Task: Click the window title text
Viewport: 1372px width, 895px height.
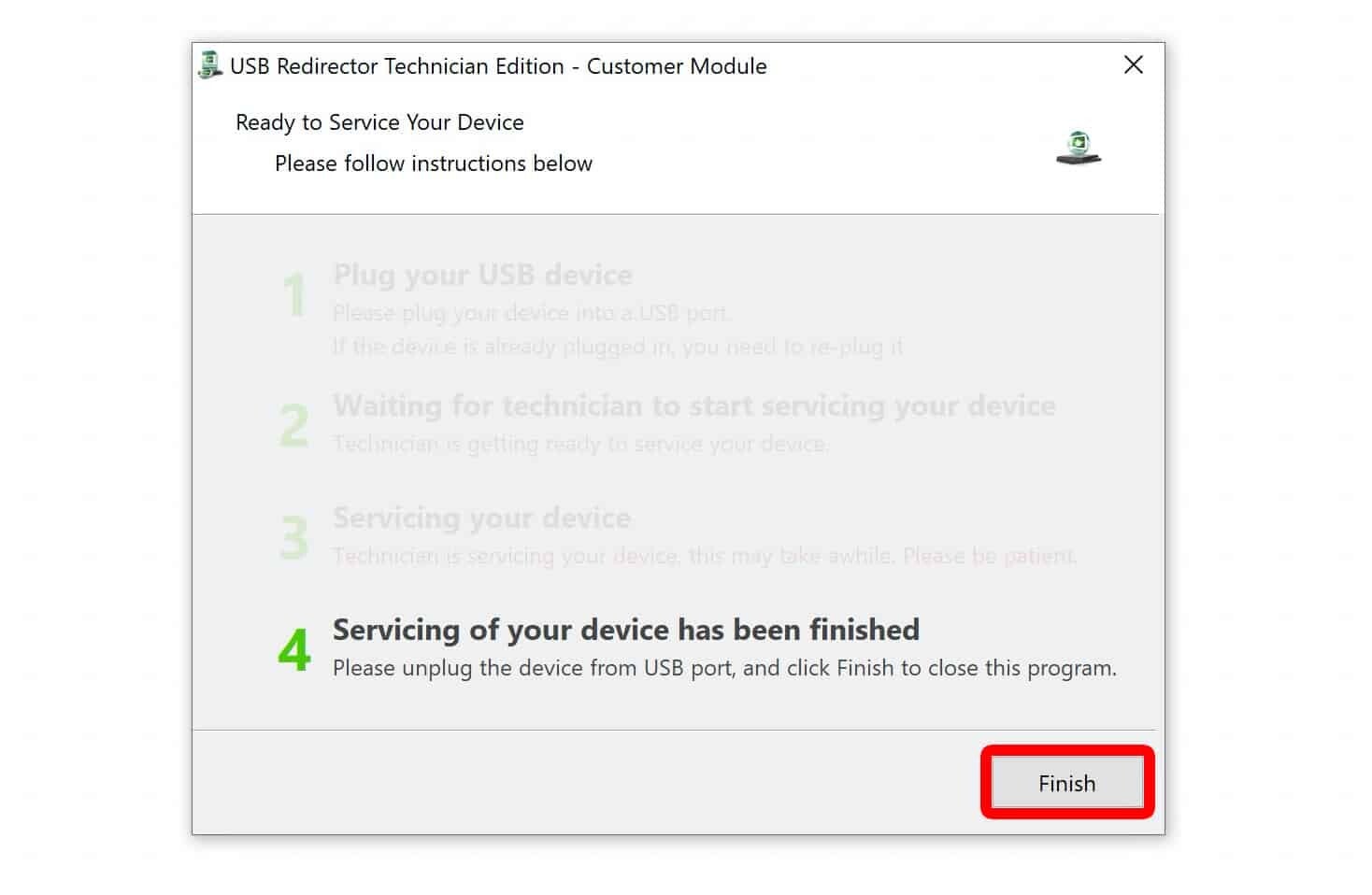Action: tap(498, 66)
